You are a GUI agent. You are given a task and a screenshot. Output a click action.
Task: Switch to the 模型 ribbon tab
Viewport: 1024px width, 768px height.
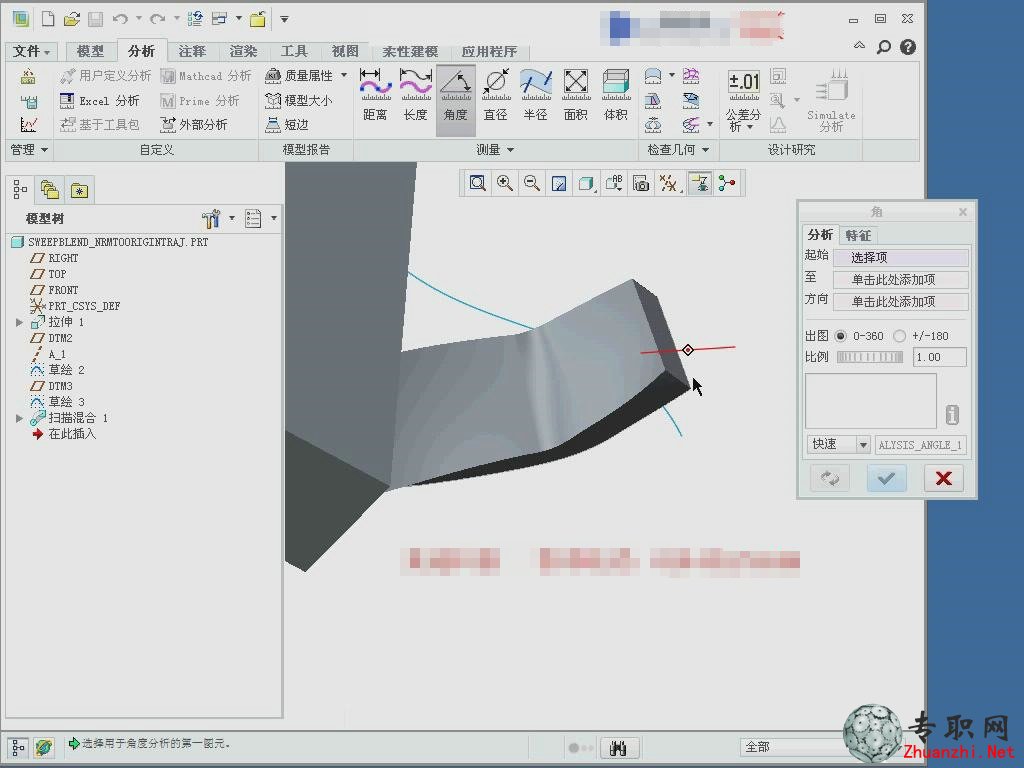click(89, 51)
